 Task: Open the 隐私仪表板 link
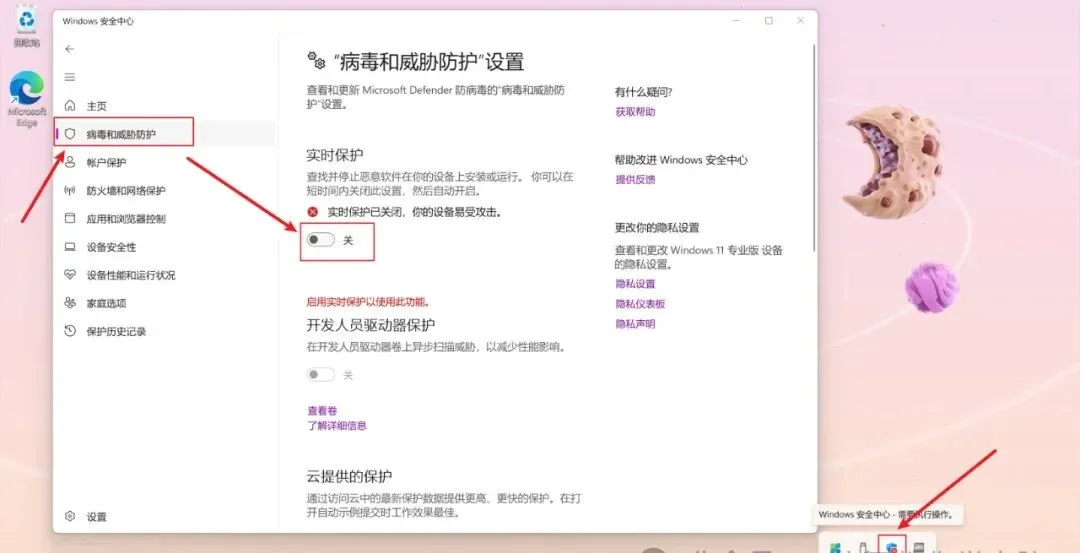[x=640, y=304]
